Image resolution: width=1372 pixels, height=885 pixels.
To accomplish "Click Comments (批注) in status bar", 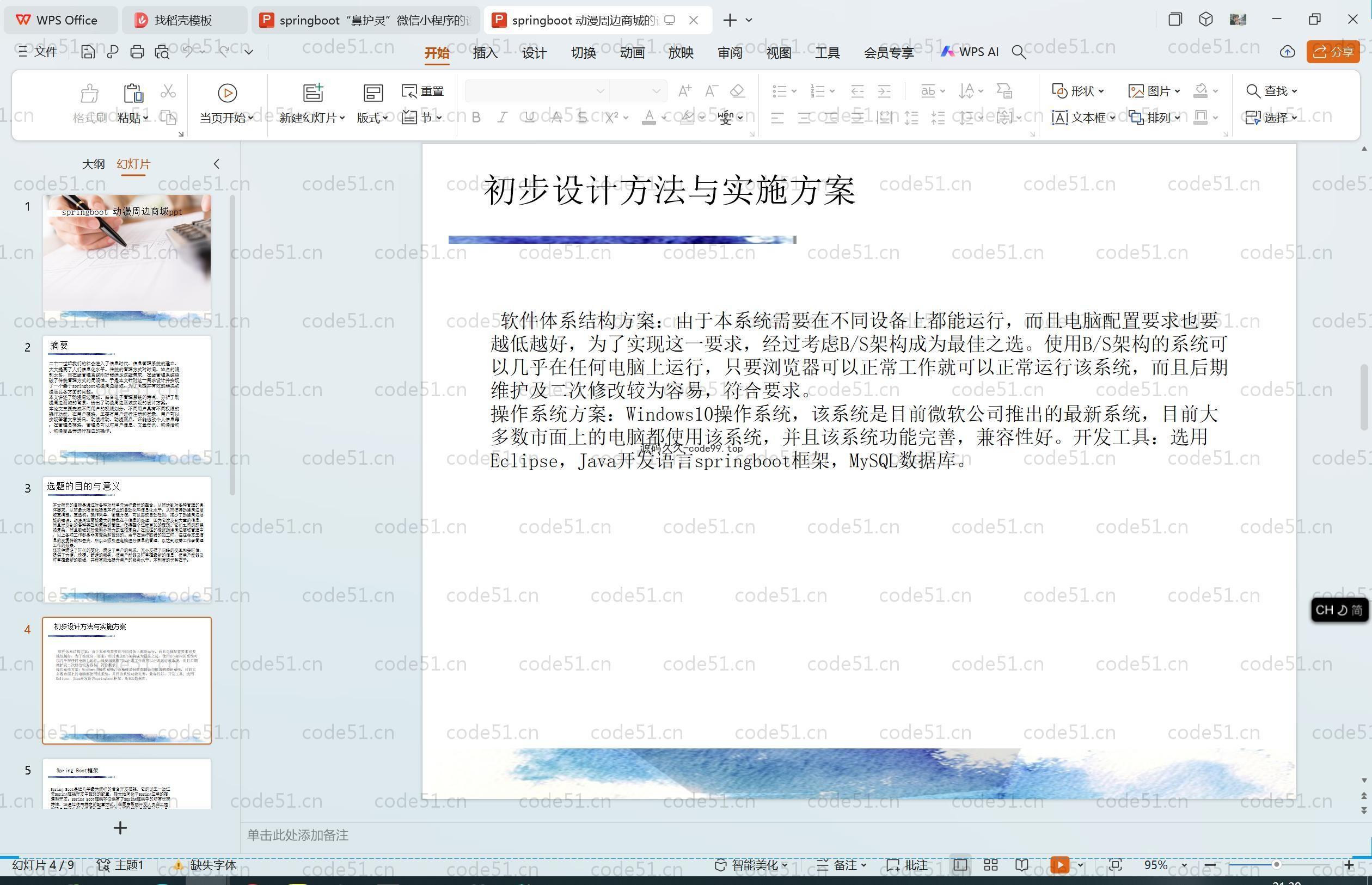I will (907, 865).
